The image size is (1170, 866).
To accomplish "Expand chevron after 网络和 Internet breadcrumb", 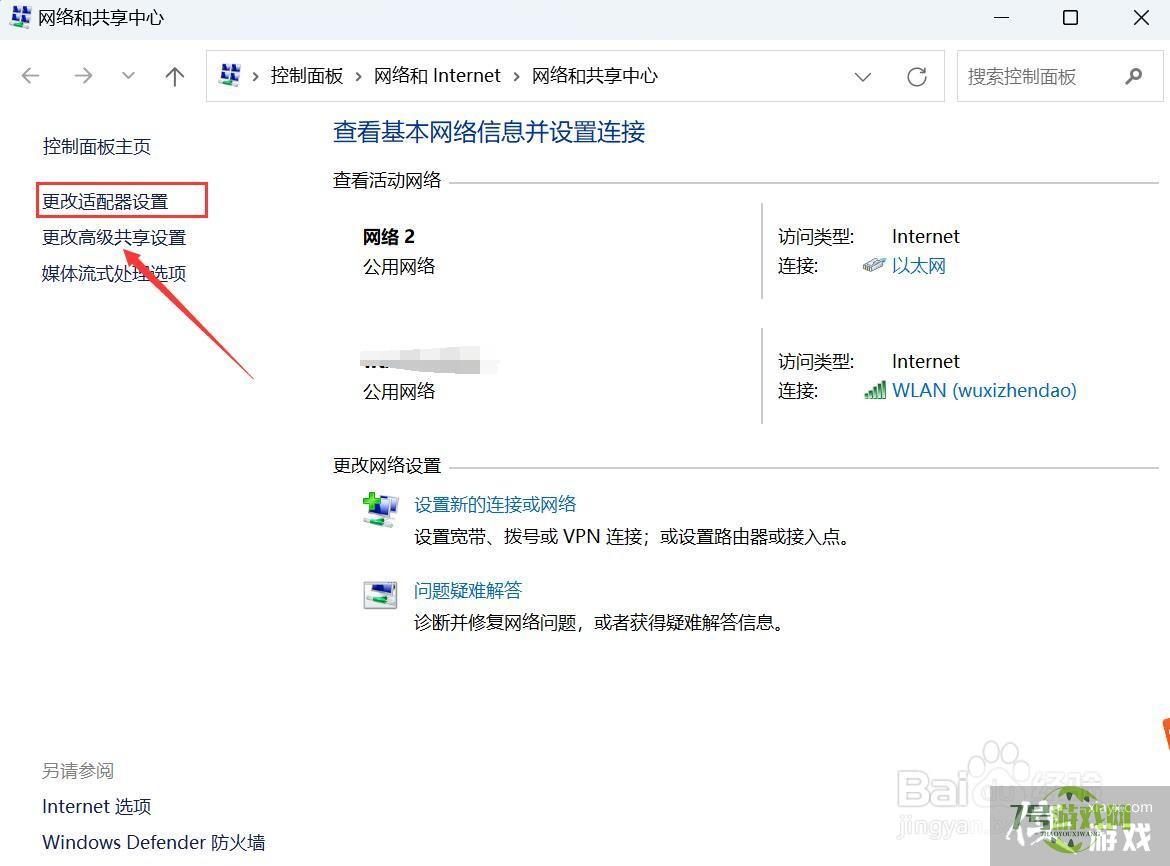I will (x=516, y=76).
